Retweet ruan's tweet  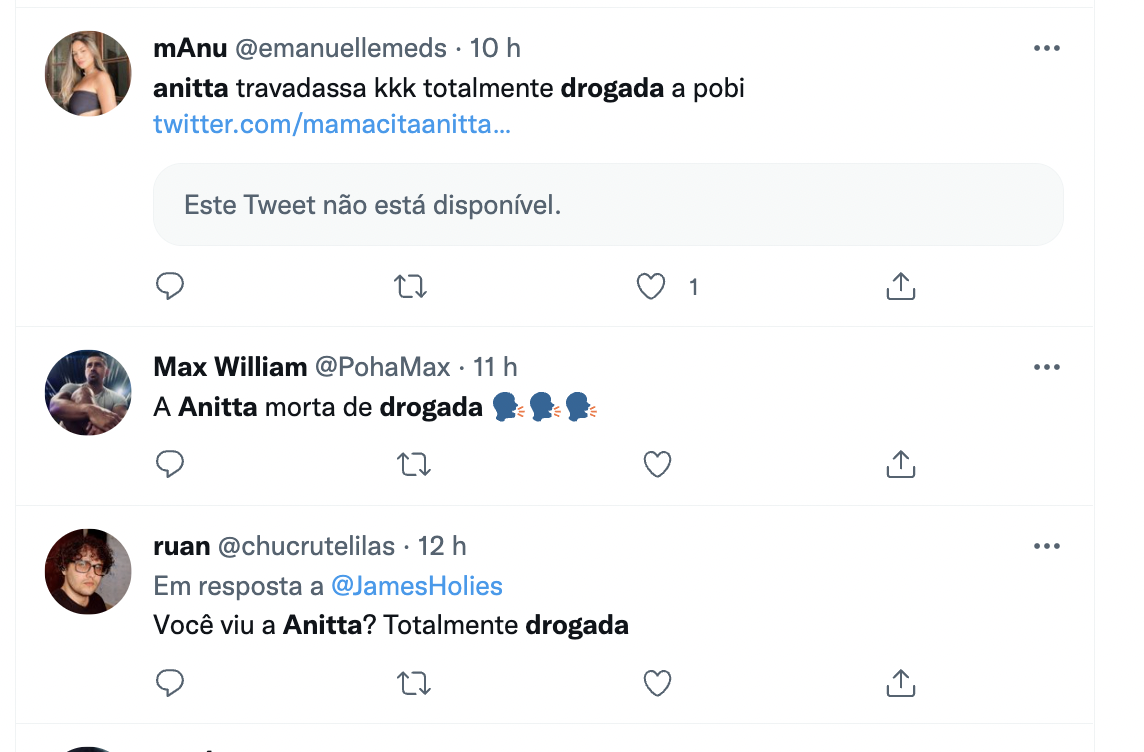pyautogui.click(x=411, y=683)
